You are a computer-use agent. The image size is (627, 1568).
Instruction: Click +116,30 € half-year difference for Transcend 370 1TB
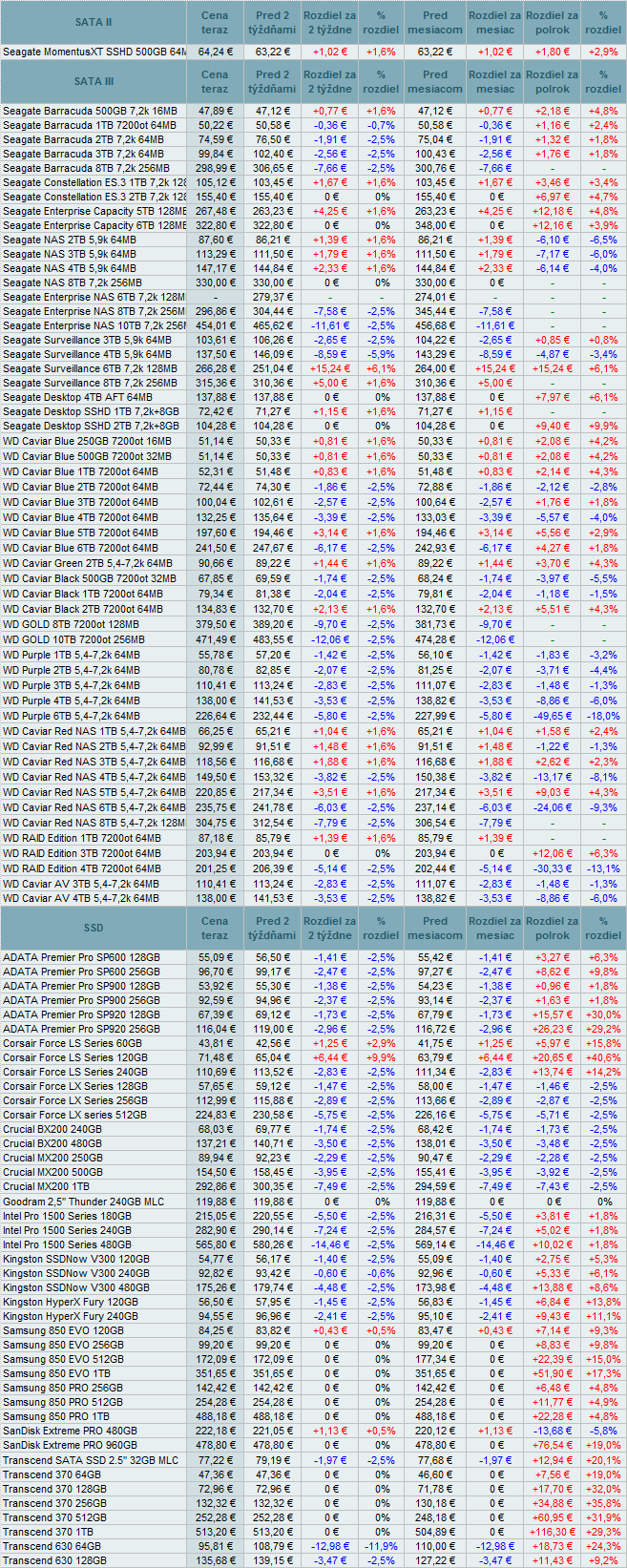click(552, 1532)
